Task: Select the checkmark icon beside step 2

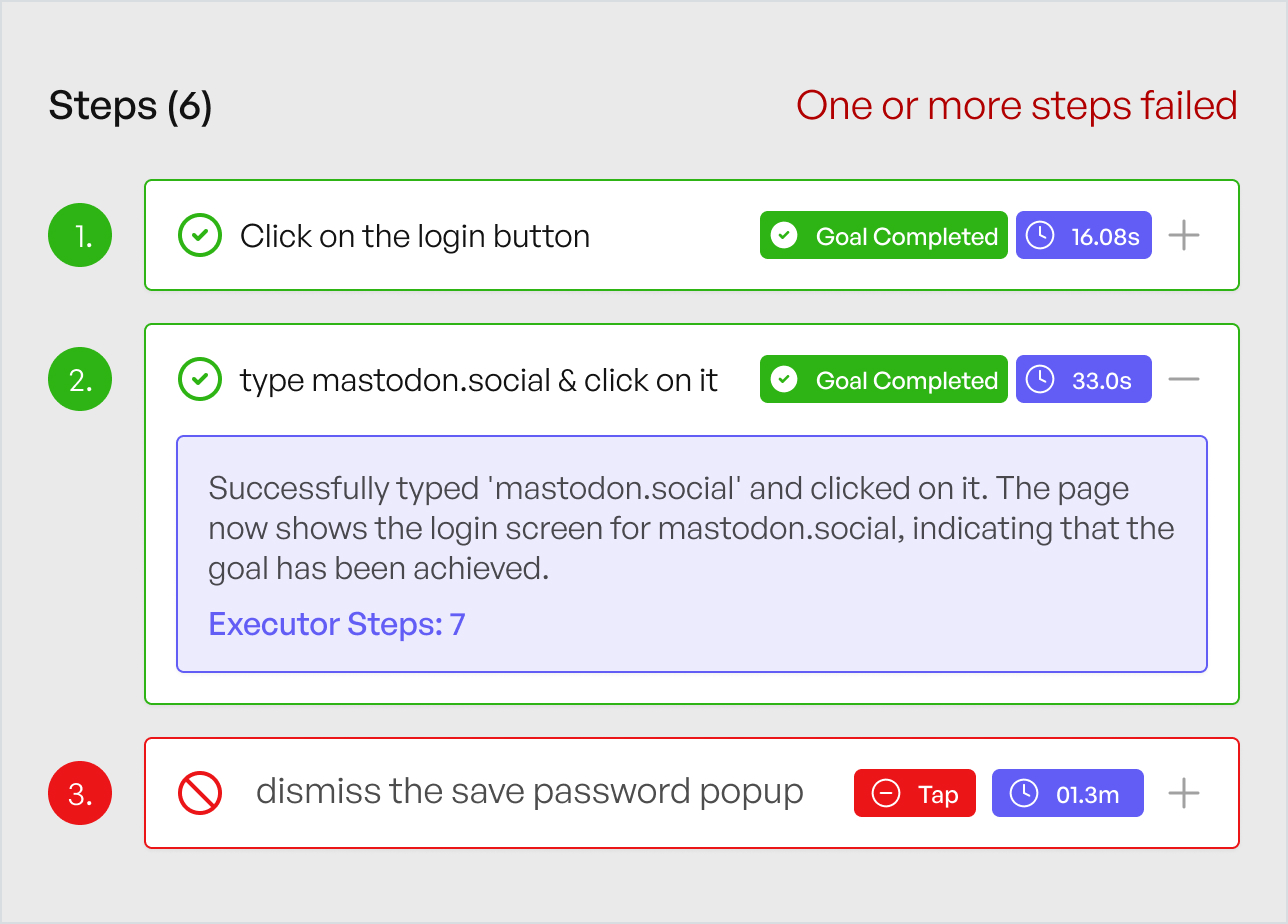Action: tap(200, 379)
